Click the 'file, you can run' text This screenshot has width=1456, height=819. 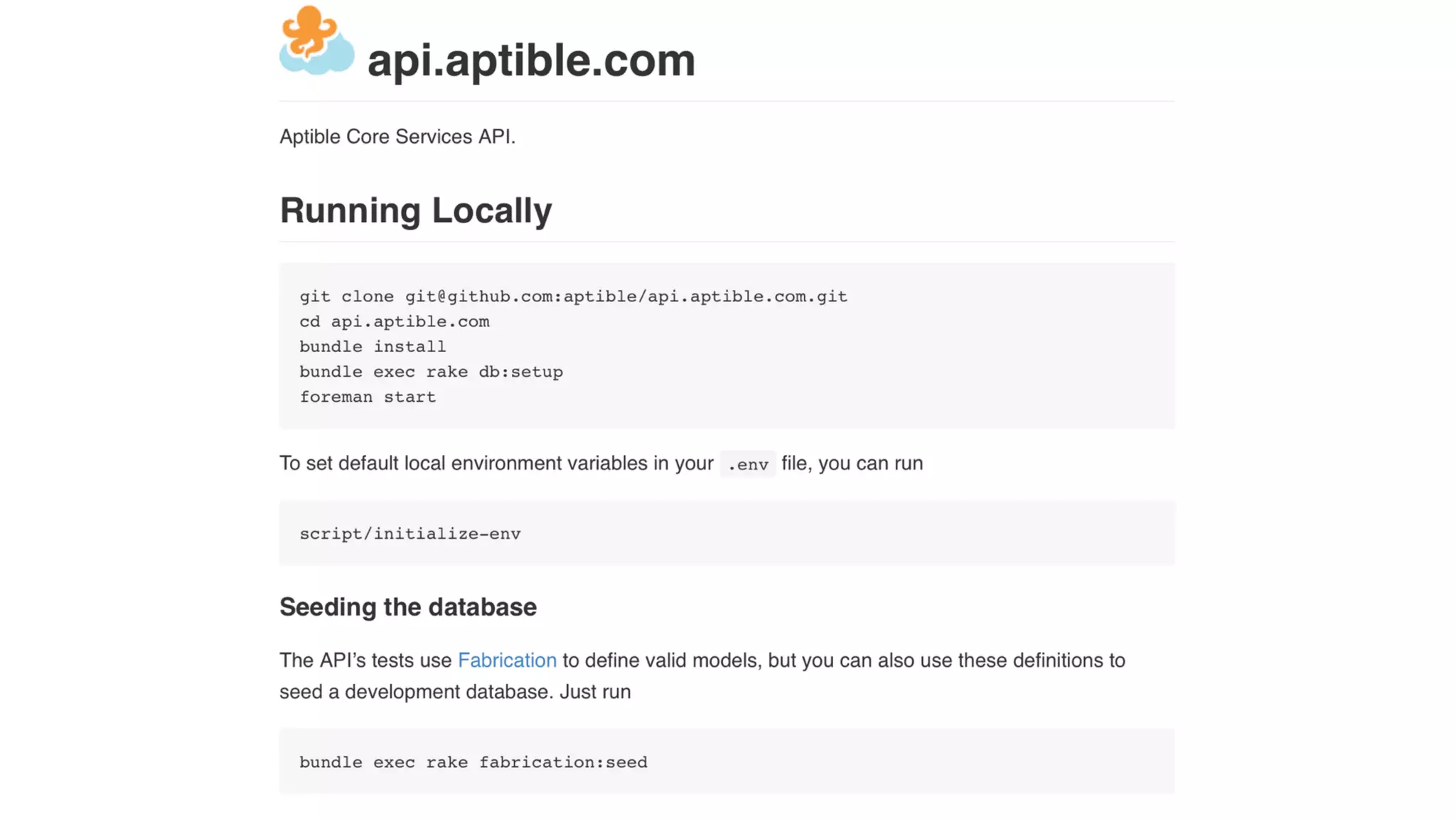[x=852, y=464]
